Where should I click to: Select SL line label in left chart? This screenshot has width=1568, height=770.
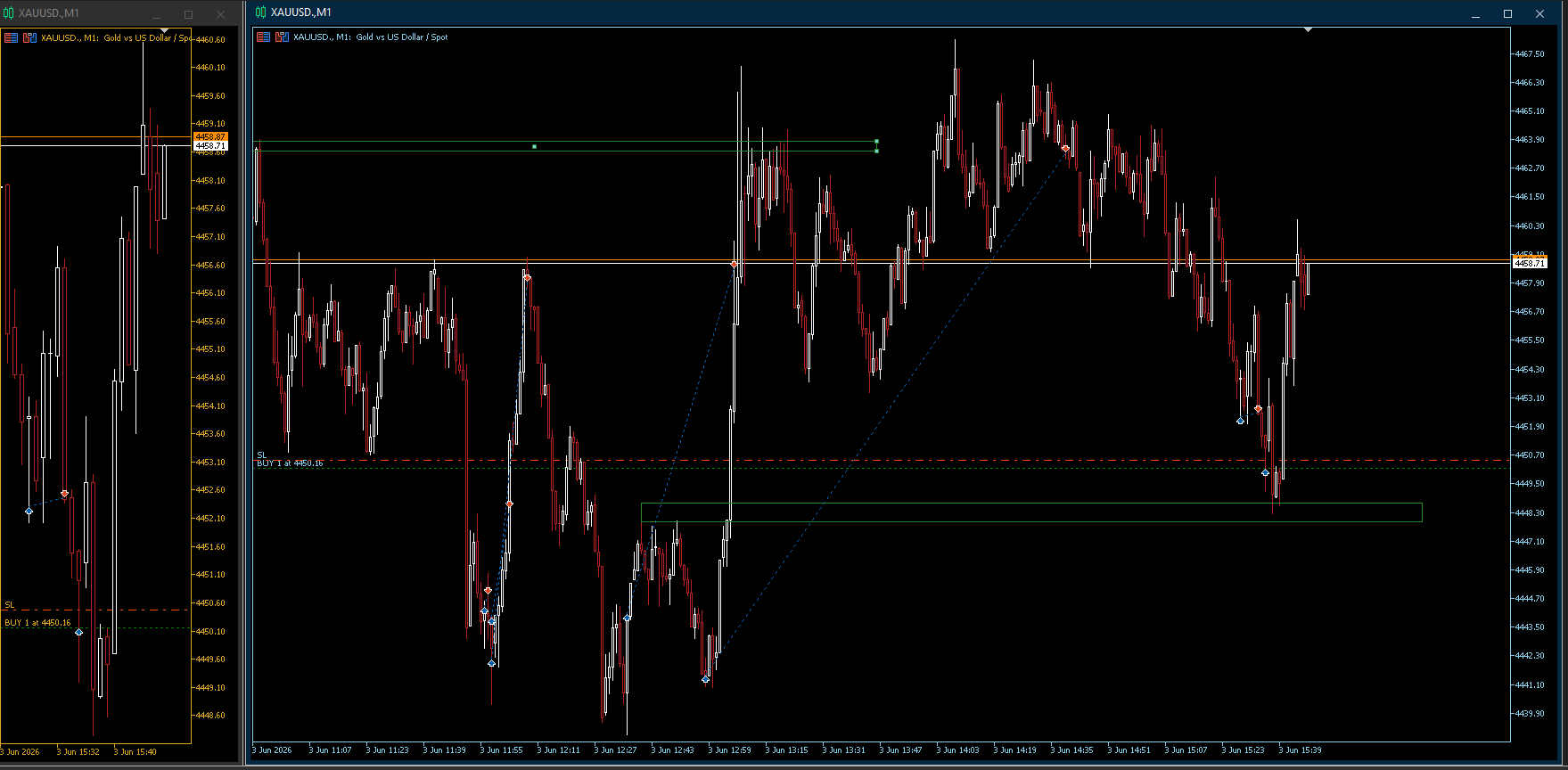[10, 605]
